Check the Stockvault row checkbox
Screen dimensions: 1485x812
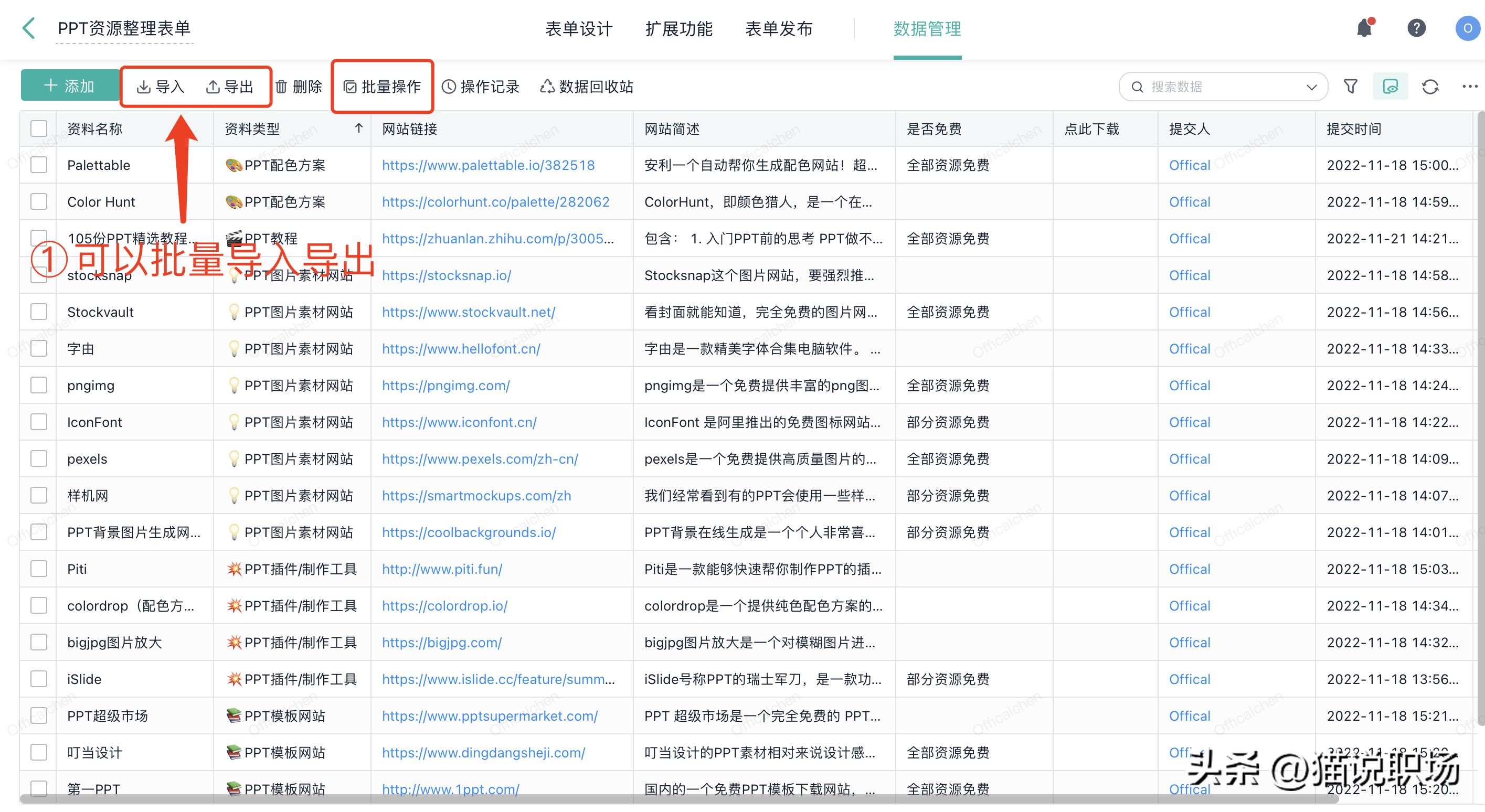pyautogui.click(x=39, y=312)
